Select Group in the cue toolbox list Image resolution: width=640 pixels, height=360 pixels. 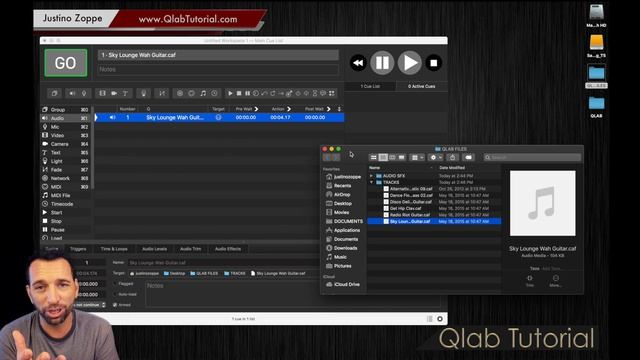[65, 109]
